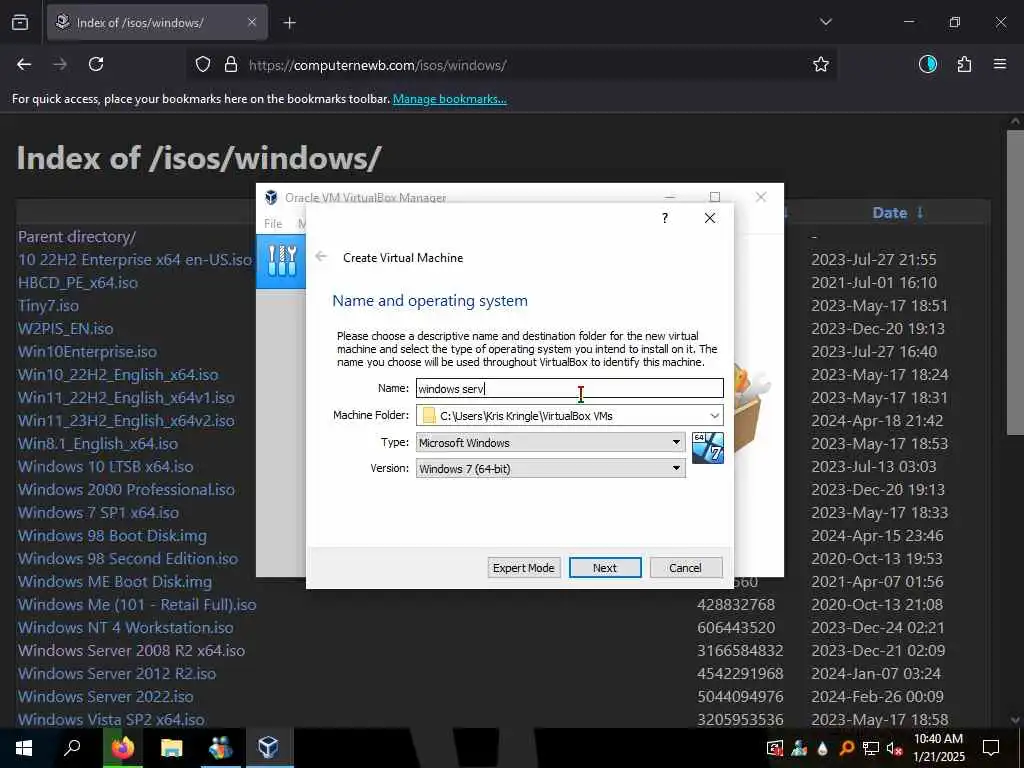The height and width of the screenshot is (768, 1024).
Task: Open Win8.1_English_x64.iso link
Action: click(x=98, y=443)
